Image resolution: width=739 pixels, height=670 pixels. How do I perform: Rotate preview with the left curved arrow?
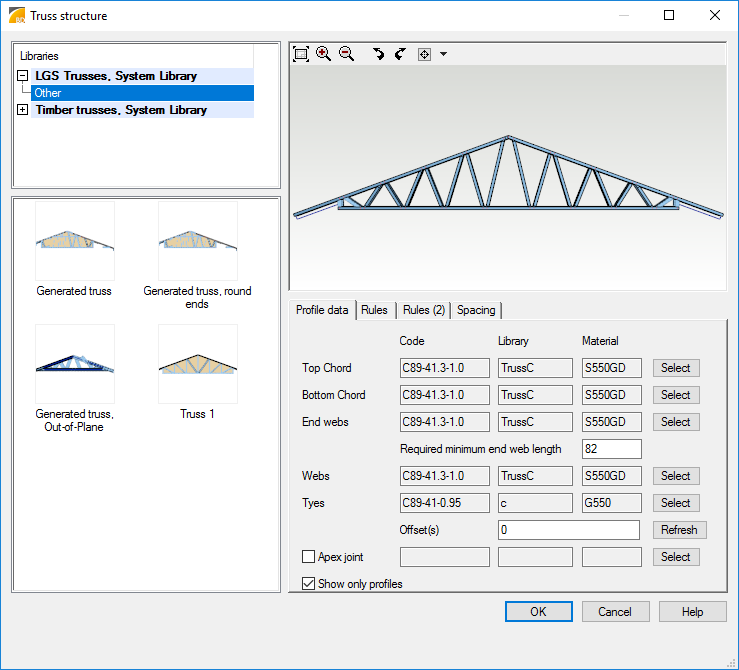[378, 54]
